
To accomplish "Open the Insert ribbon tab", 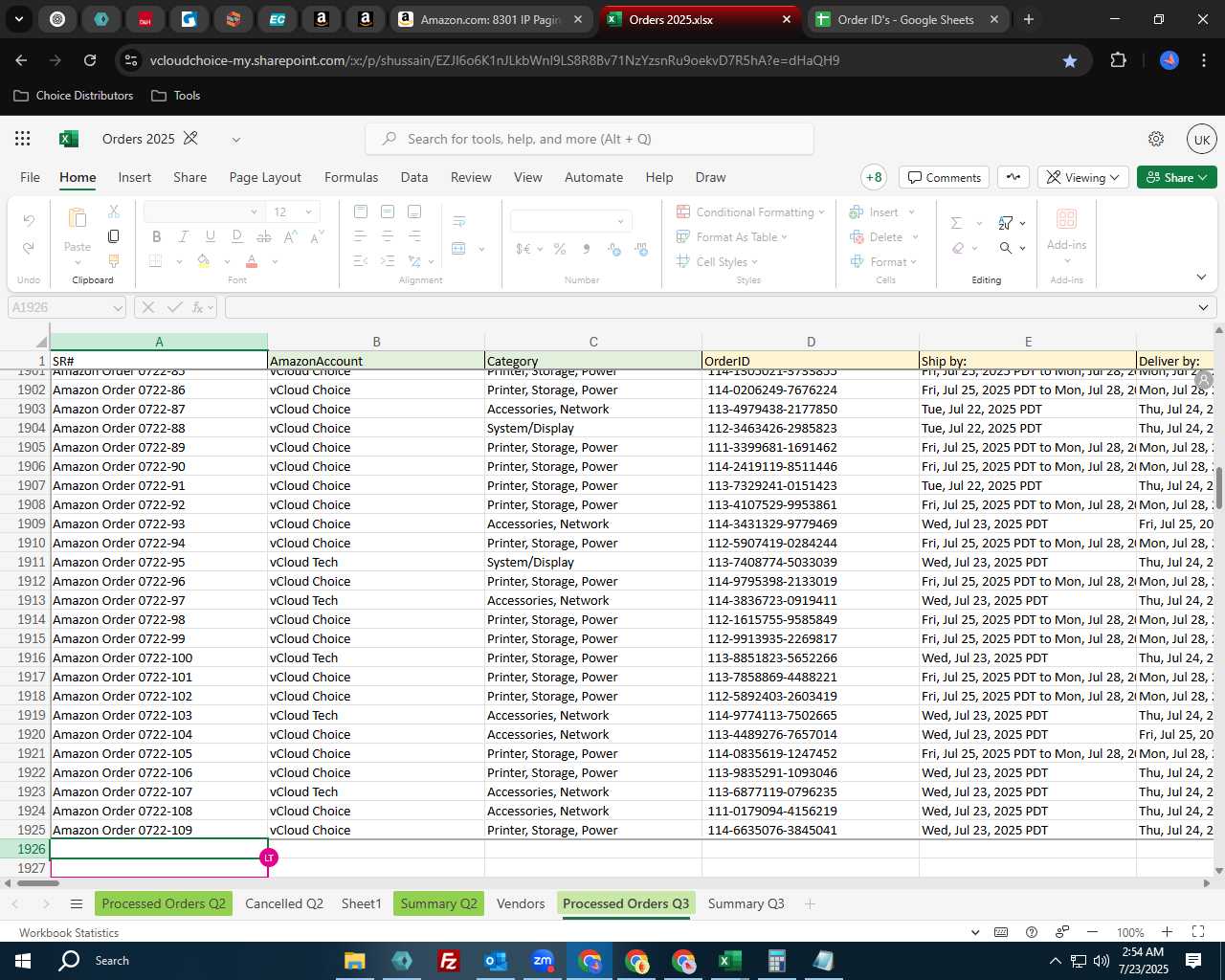I will 135,177.
